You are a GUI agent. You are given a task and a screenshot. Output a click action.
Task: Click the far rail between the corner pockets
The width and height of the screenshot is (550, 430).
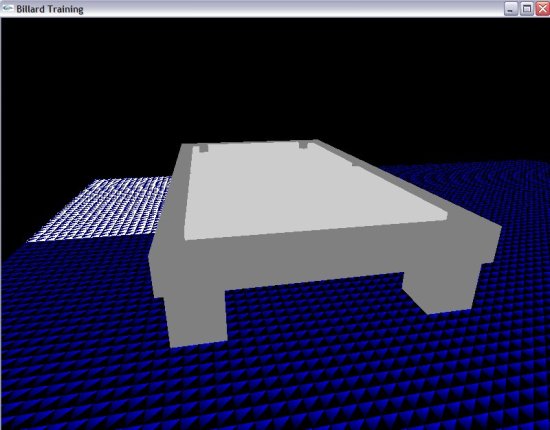(253, 143)
